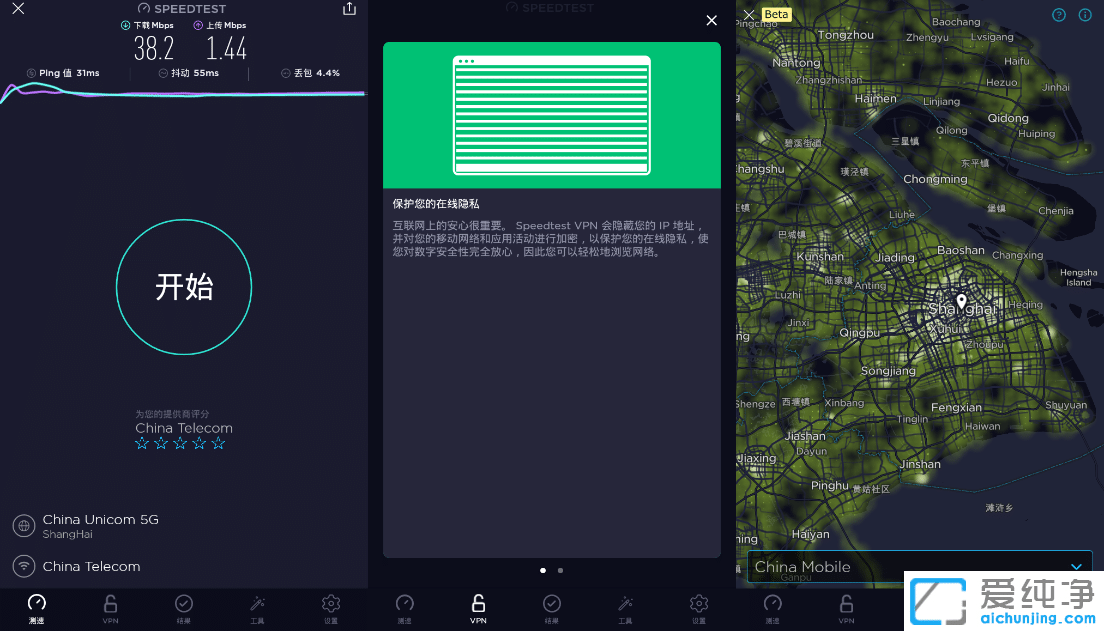Screen dimensions: 1104x631
Task: Open the 结果 checkmark tab in the middle panel
Action: (x=552, y=609)
